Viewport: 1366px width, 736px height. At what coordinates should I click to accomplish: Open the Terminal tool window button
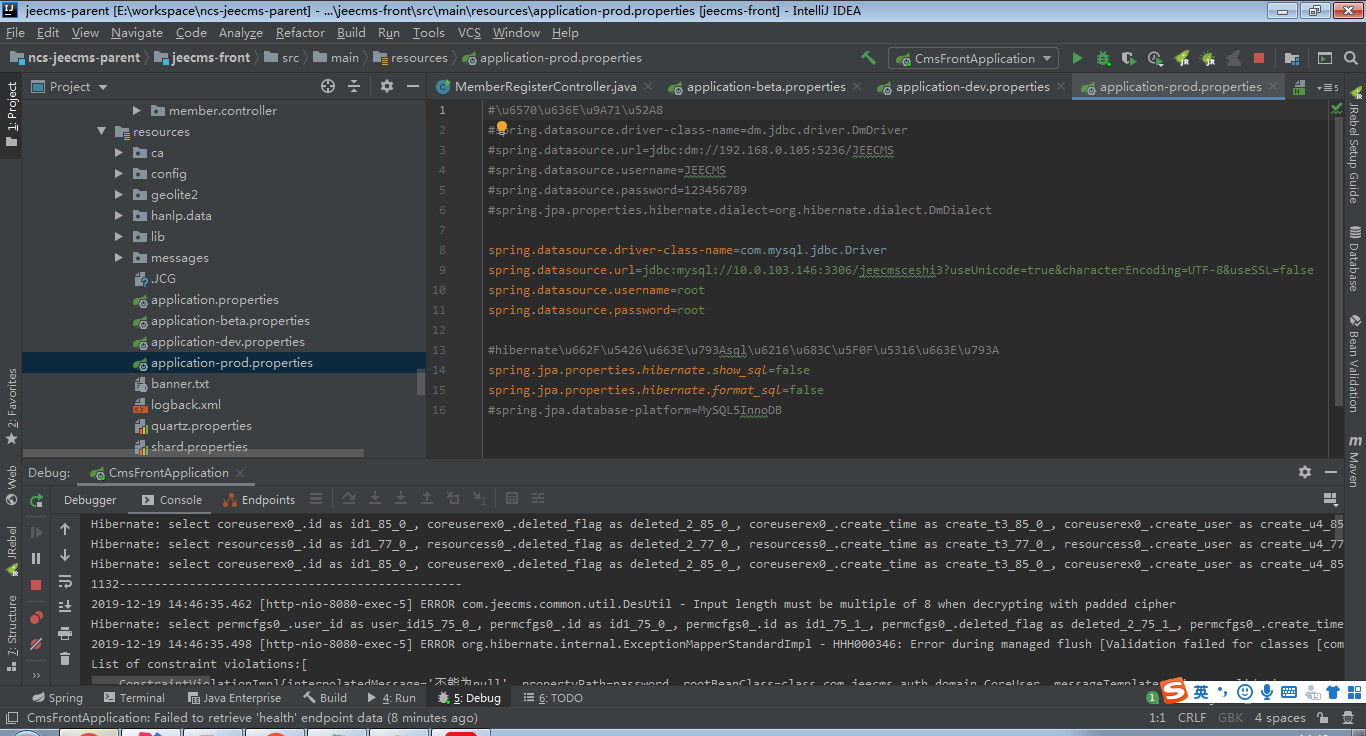pyautogui.click(x=133, y=698)
